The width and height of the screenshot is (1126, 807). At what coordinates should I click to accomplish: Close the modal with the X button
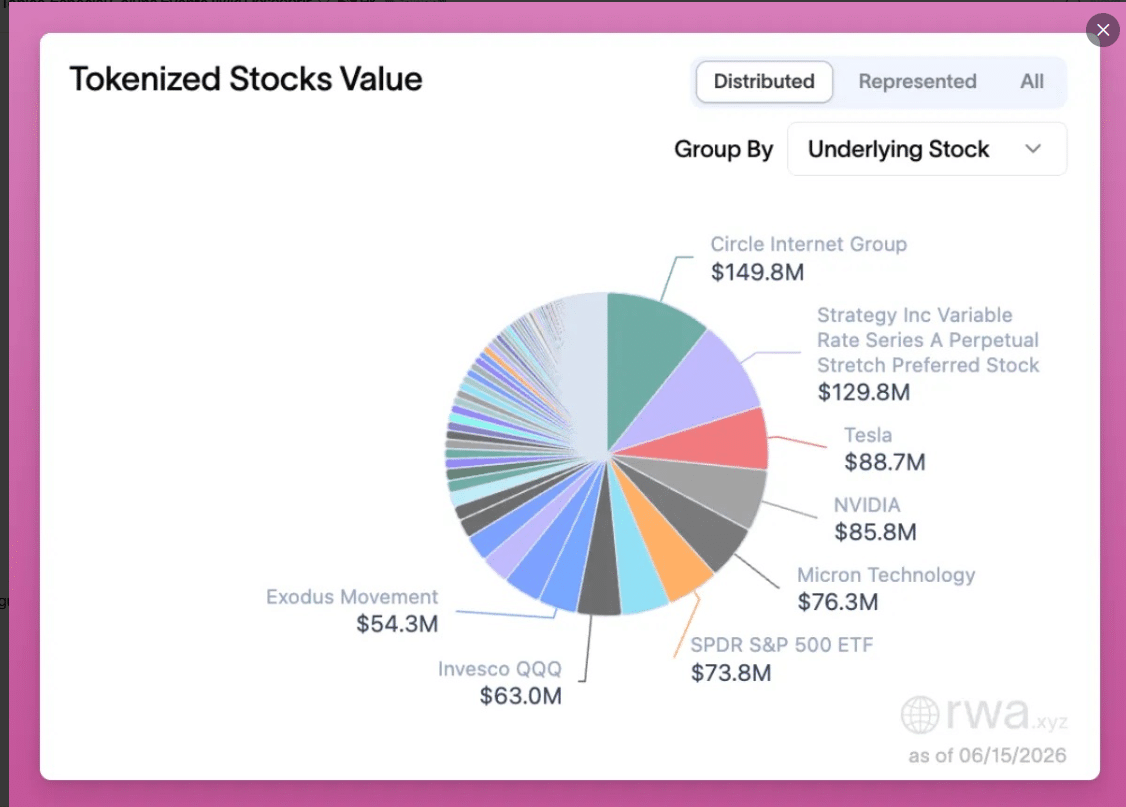pos(1102,30)
